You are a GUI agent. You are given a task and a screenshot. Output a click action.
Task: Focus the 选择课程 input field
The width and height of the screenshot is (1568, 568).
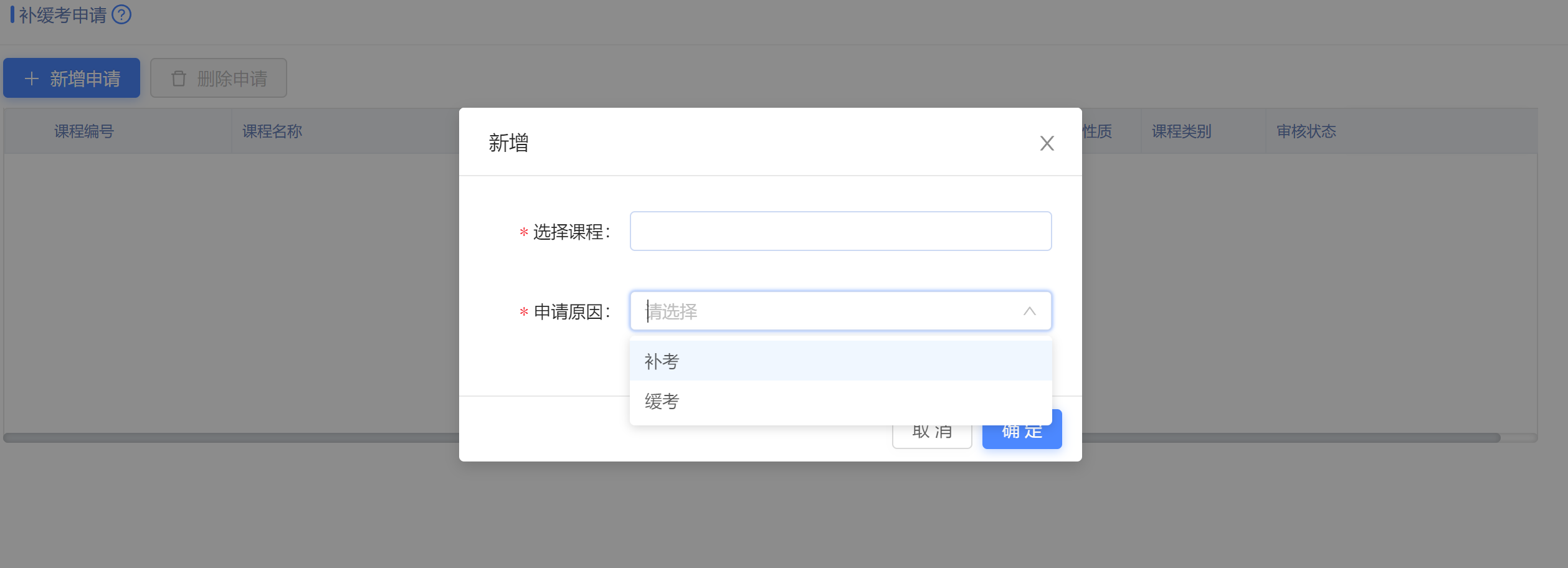click(840, 231)
